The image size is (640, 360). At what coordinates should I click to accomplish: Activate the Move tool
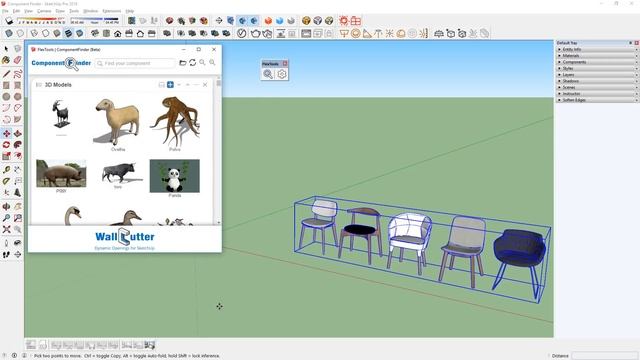click(6, 133)
